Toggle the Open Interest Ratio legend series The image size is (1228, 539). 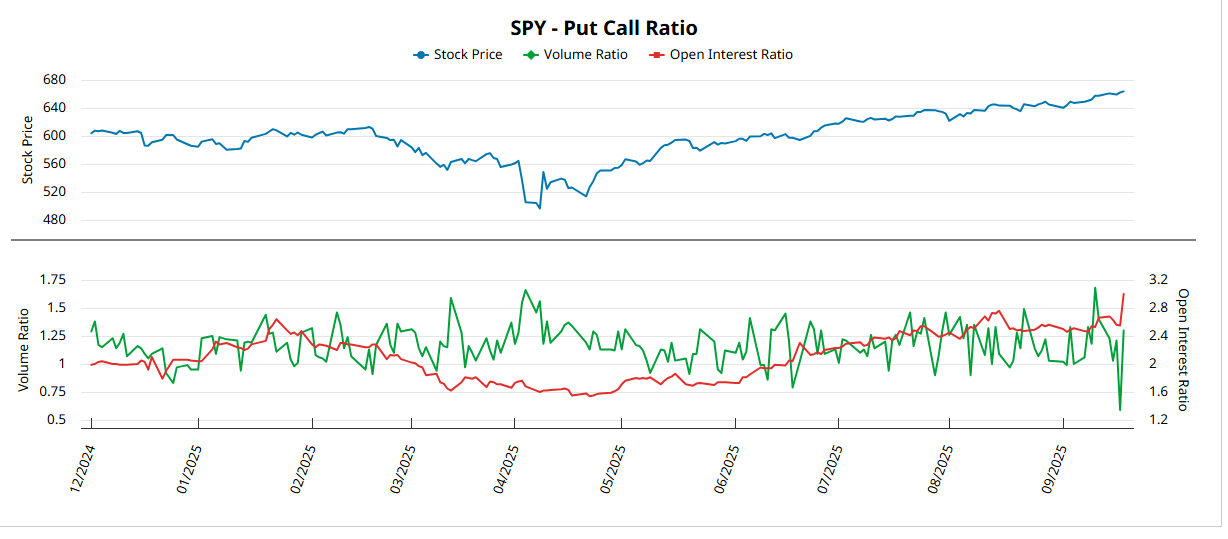(721, 55)
